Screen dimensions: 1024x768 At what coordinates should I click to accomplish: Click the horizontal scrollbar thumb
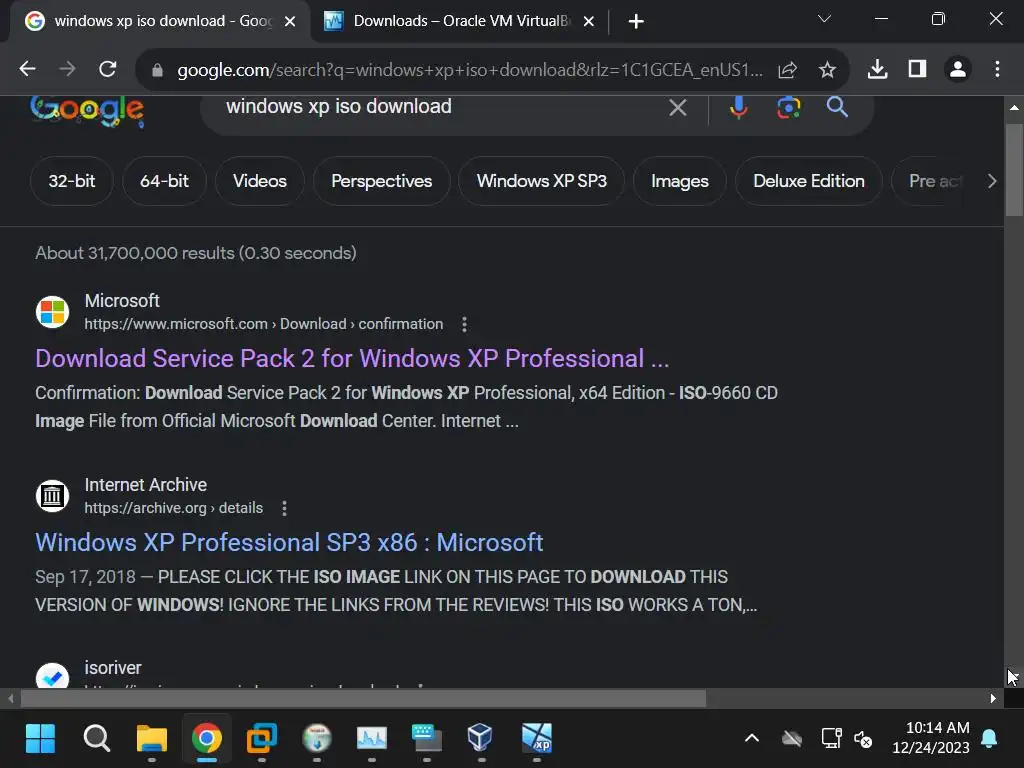(363, 698)
